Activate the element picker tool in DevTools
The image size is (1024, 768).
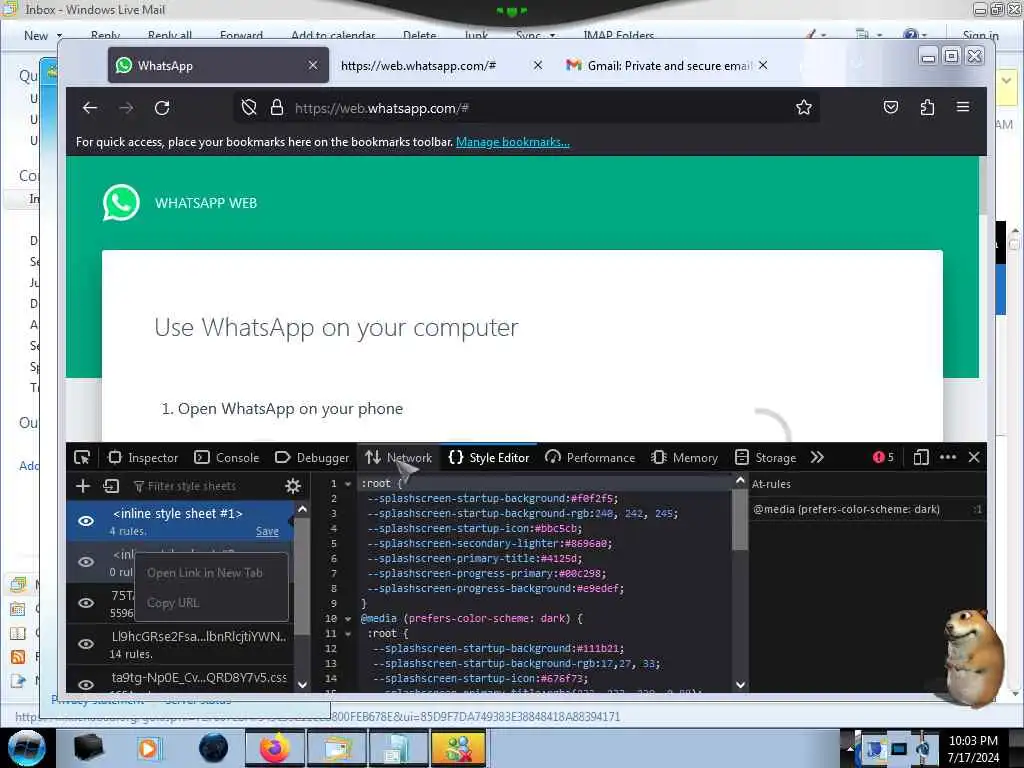[82, 457]
